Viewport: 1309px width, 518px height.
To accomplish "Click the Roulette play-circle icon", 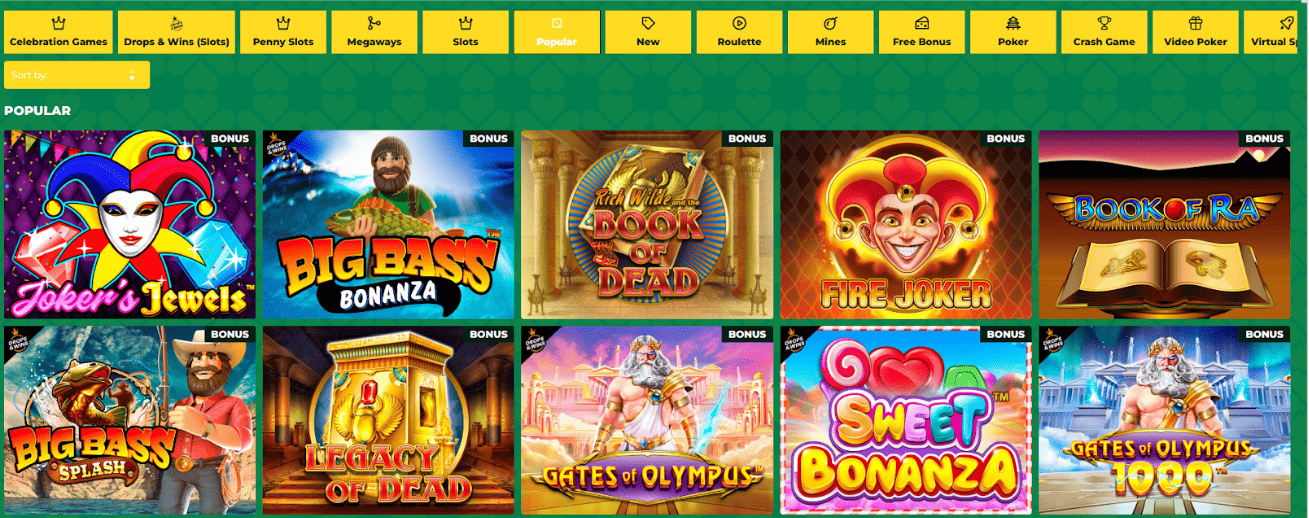I will [739, 23].
